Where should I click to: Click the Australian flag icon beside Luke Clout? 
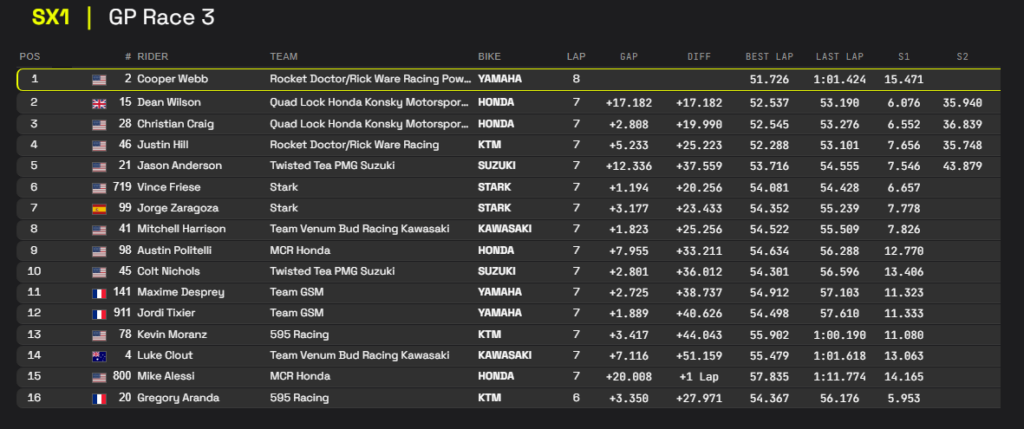point(99,356)
